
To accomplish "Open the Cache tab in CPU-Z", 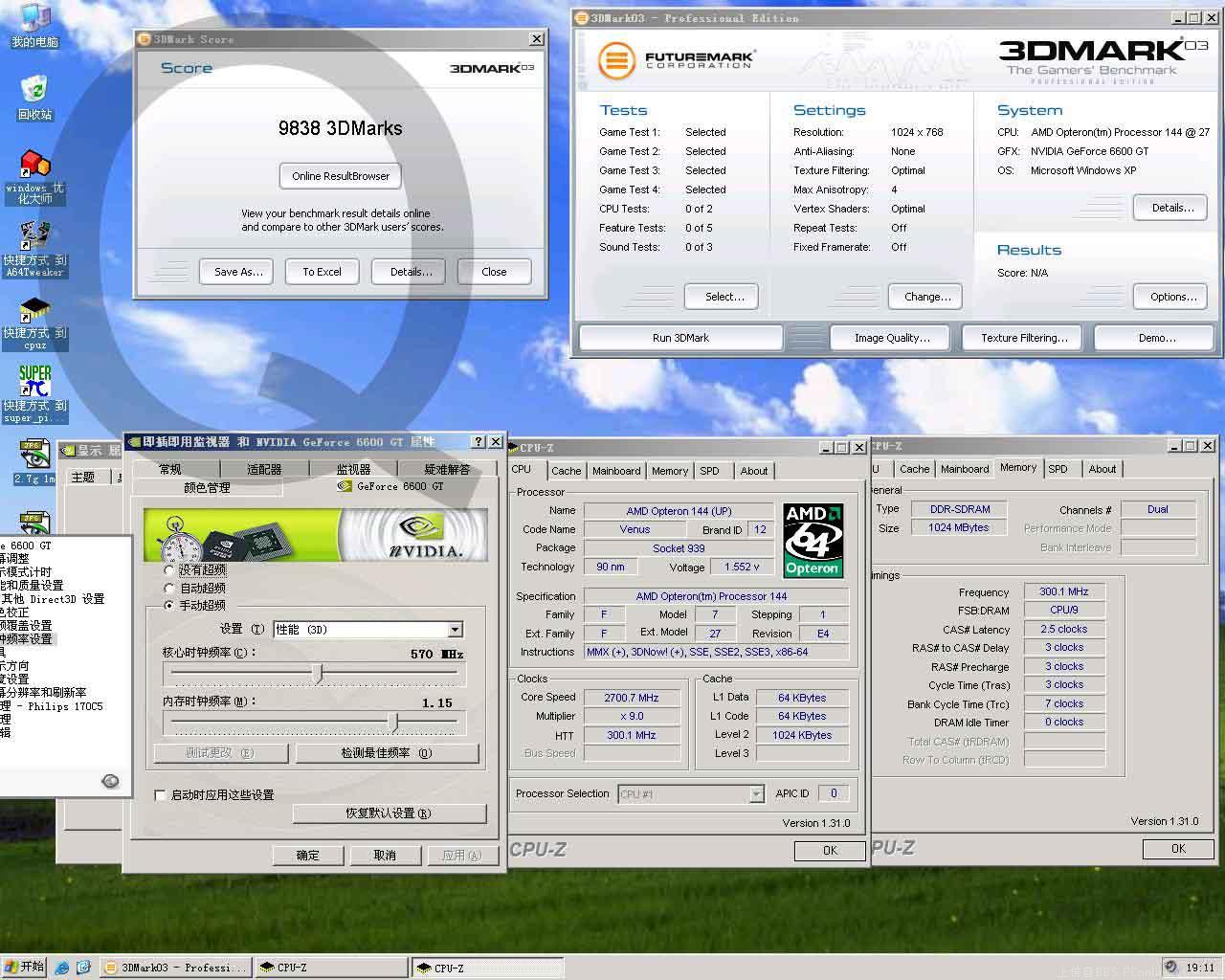I will (566, 471).
